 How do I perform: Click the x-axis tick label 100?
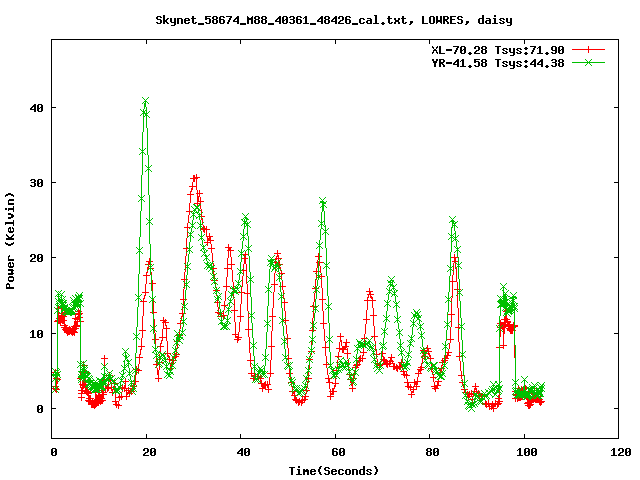527,452
